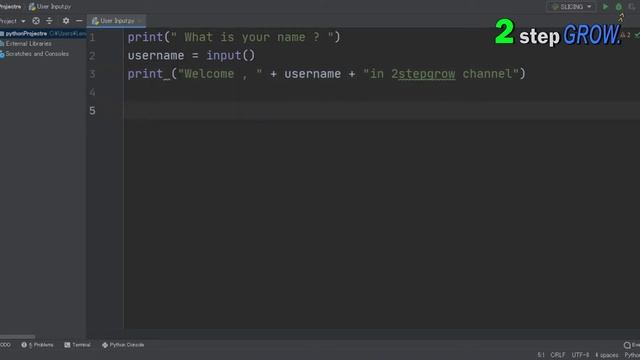Click the locate/select opened file target icon

click(x=36, y=21)
